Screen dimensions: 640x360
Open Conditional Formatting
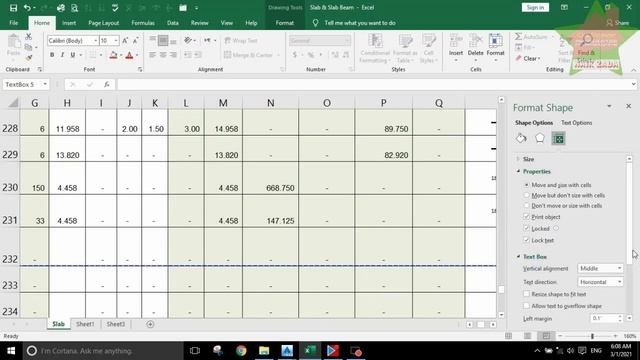pyautogui.click(x=375, y=48)
